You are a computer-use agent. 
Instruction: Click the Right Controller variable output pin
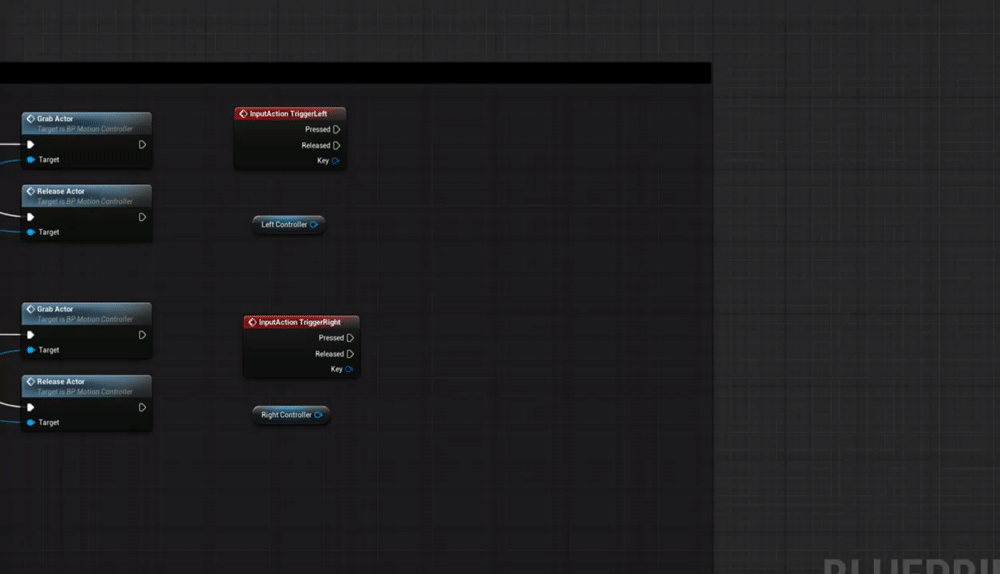(x=318, y=415)
